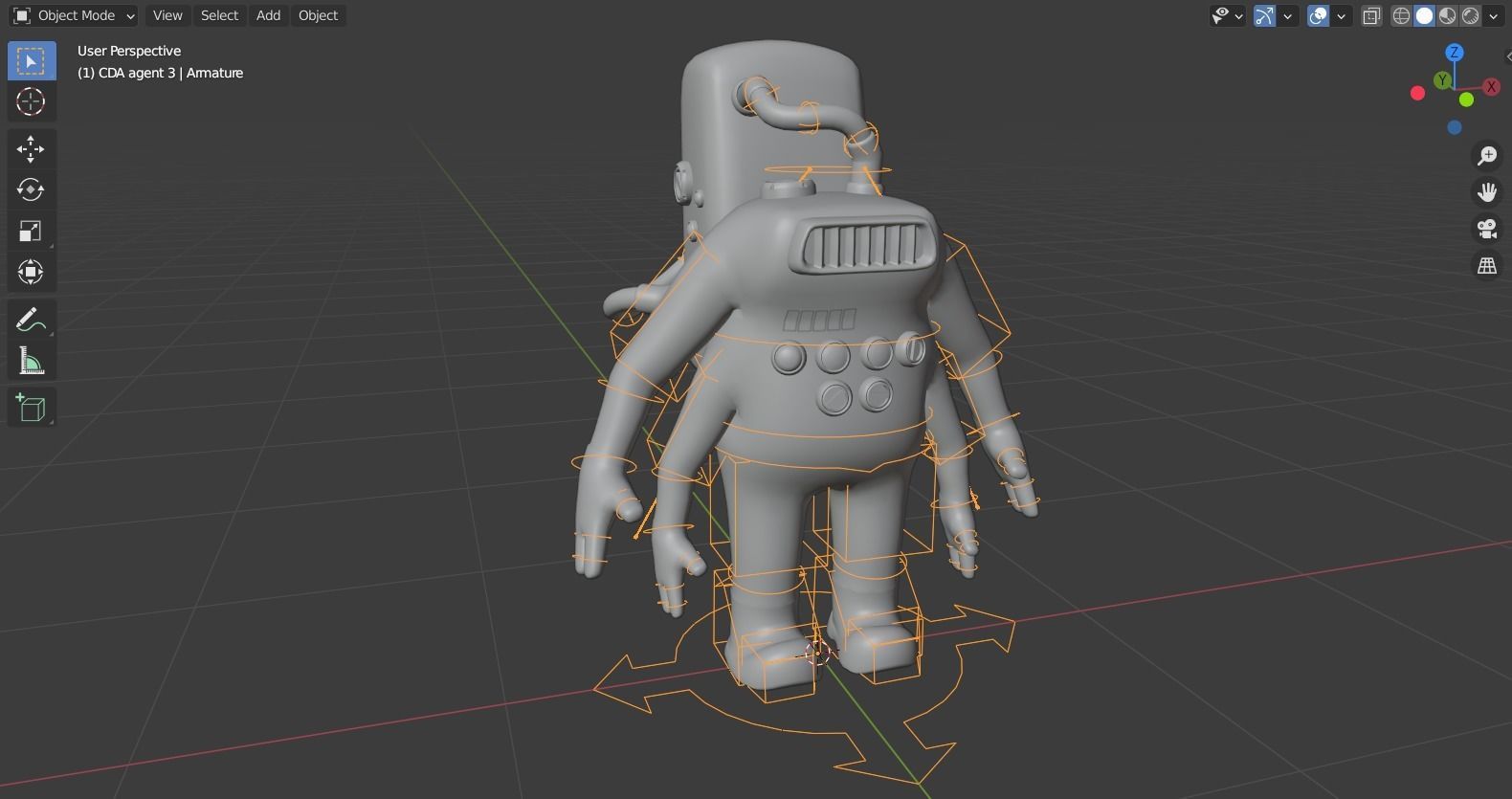Click the Pan view hand icon

click(1487, 191)
